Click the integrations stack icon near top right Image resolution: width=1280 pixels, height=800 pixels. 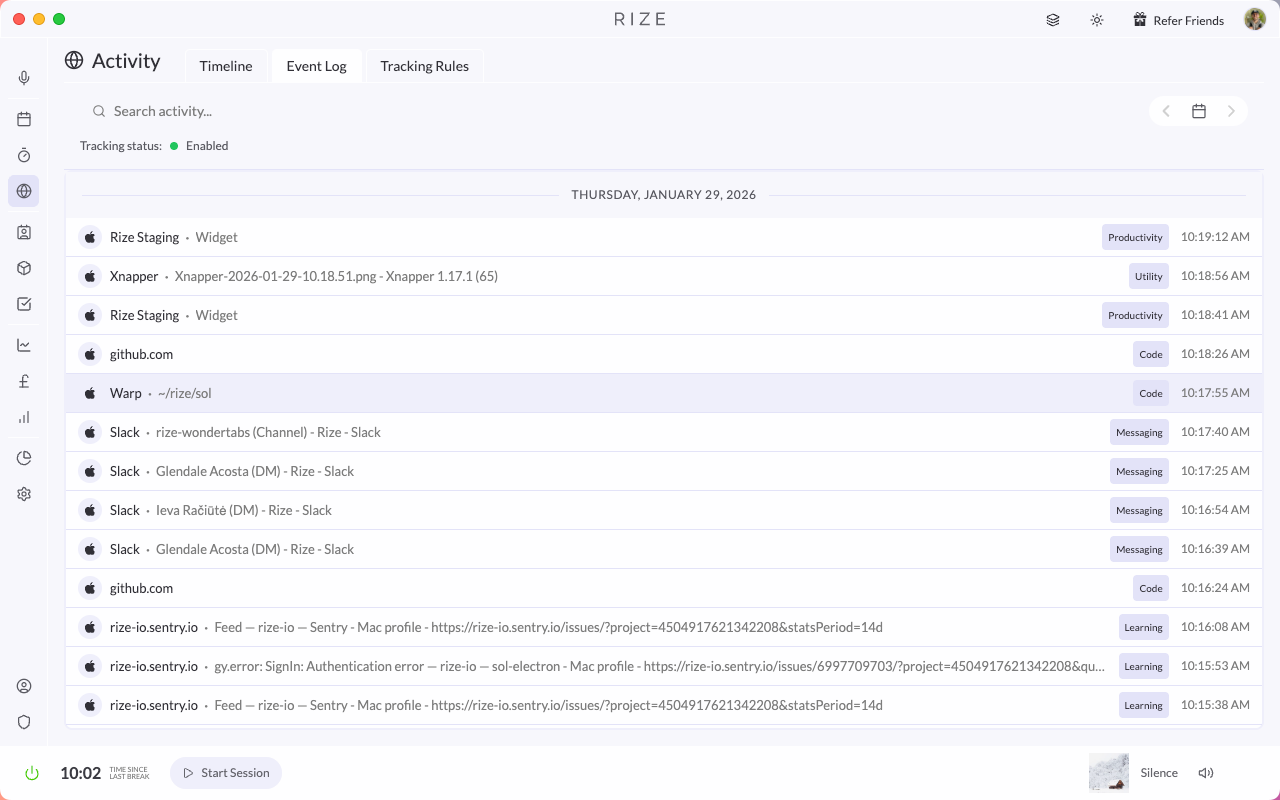tap(1052, 19)
